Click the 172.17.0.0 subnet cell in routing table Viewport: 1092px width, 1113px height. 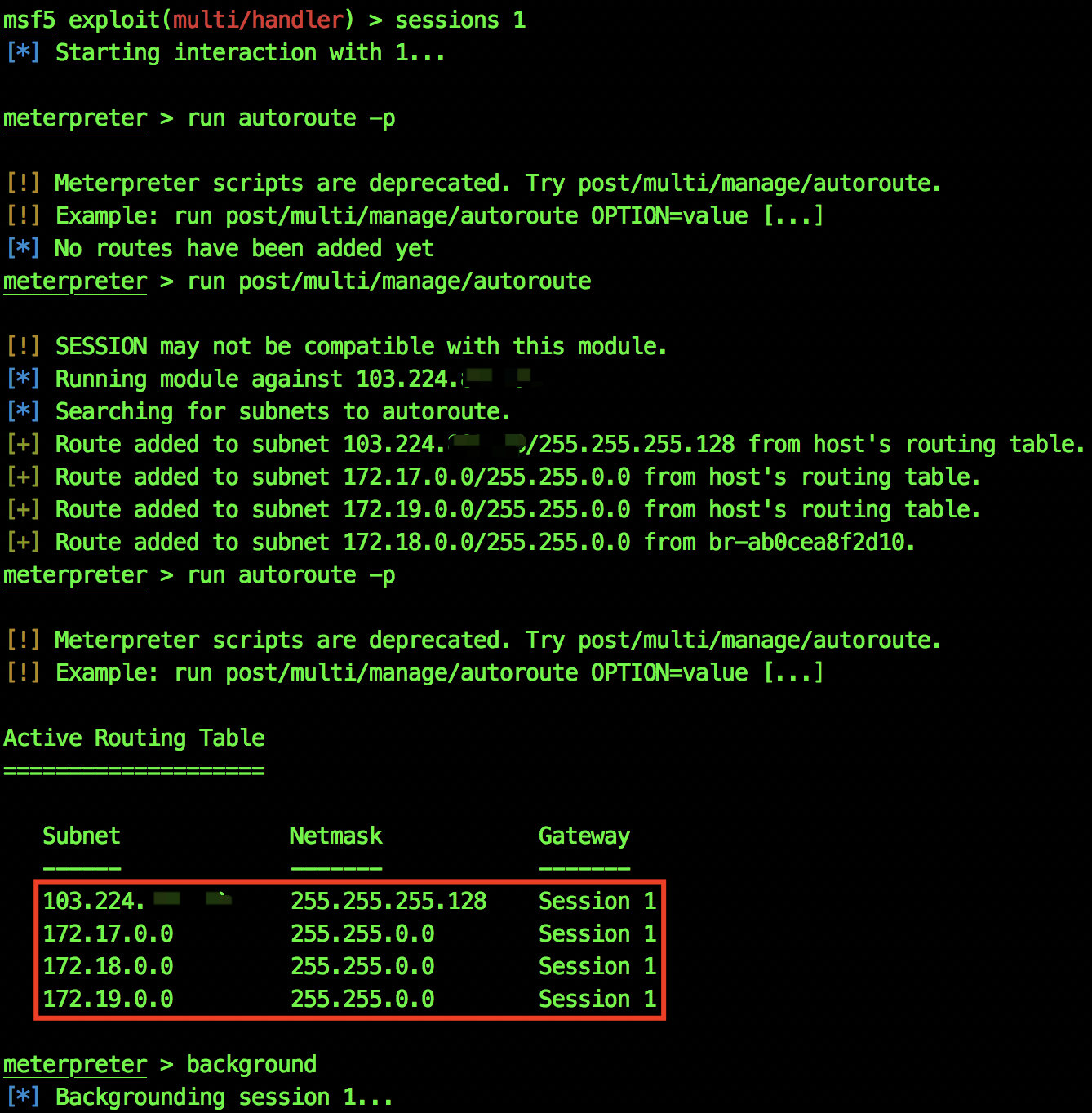click(108, 933)
